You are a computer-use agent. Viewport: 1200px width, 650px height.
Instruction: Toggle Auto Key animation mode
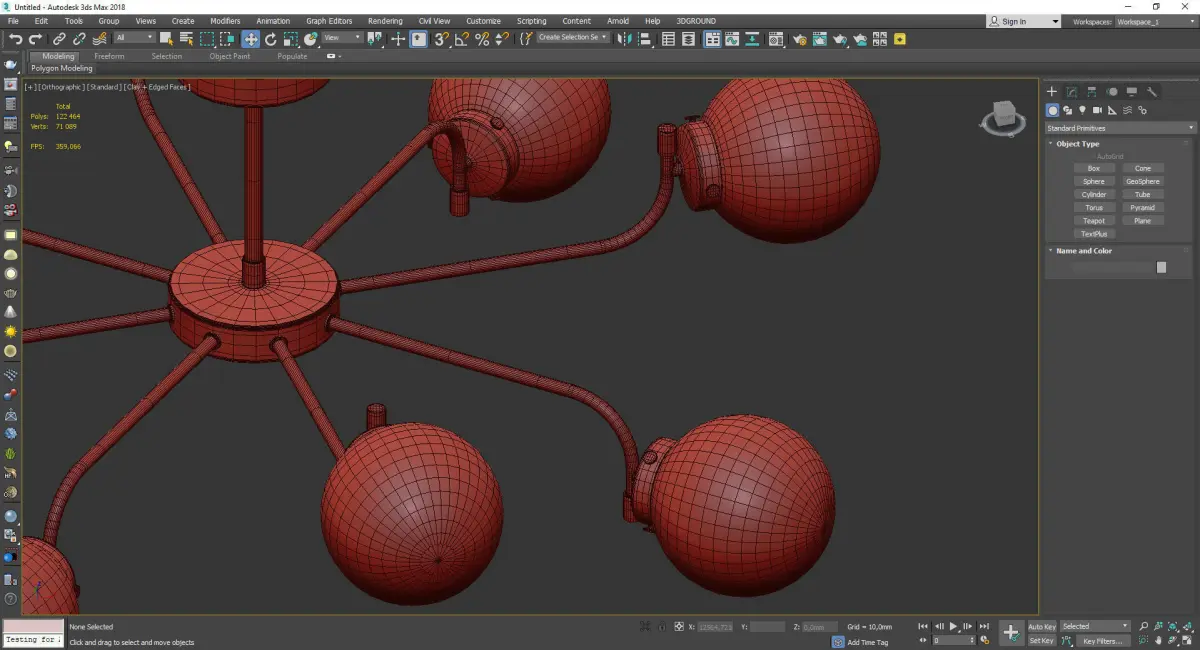pyautogui.click(x=1042, y=627)
